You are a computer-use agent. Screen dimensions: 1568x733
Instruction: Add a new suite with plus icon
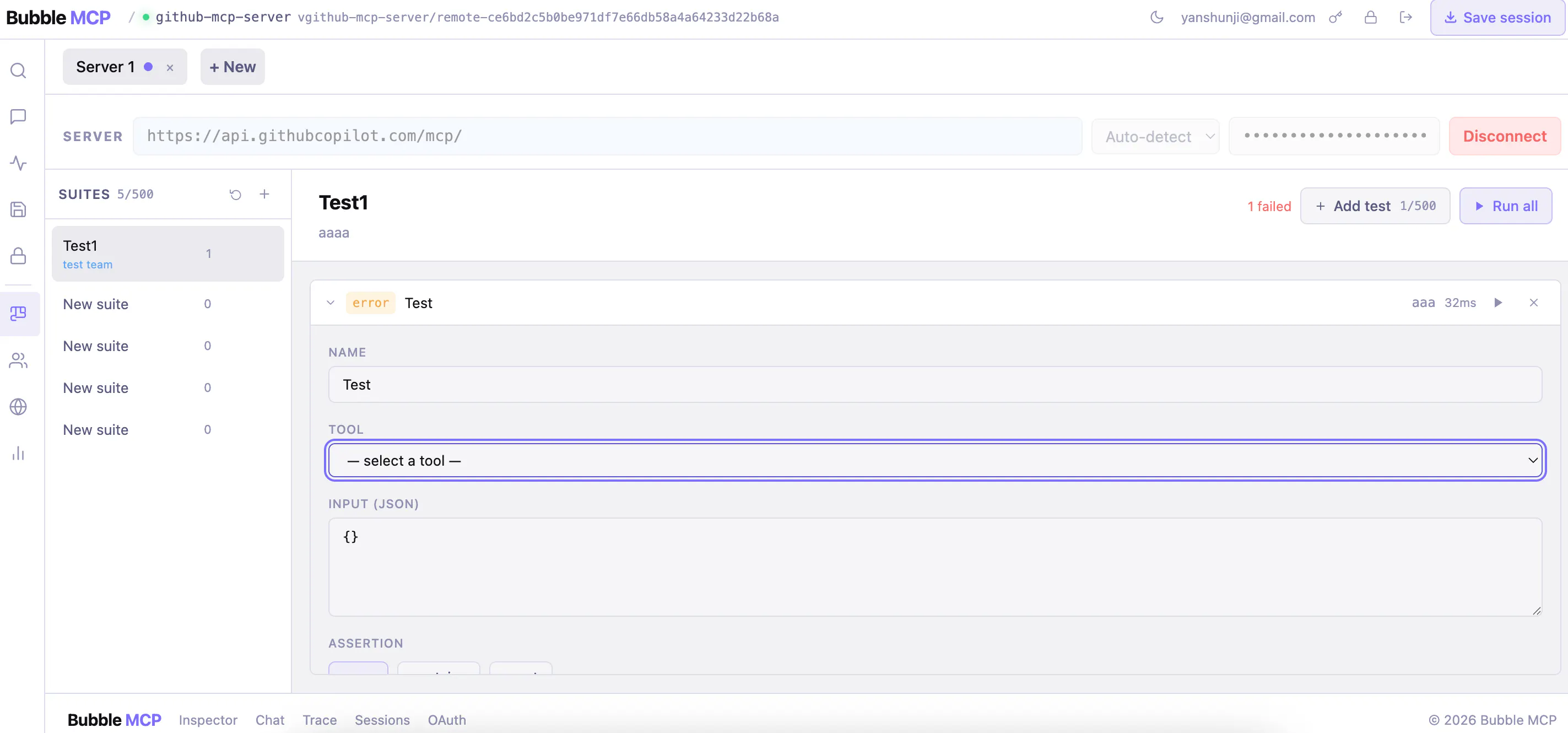(264, 194)
